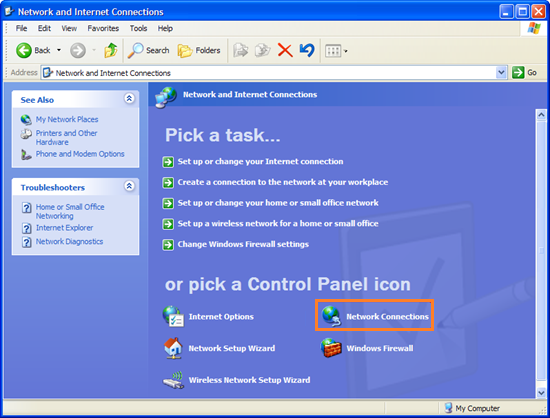Expand the Address bar dropdown

tap(502, 73)
